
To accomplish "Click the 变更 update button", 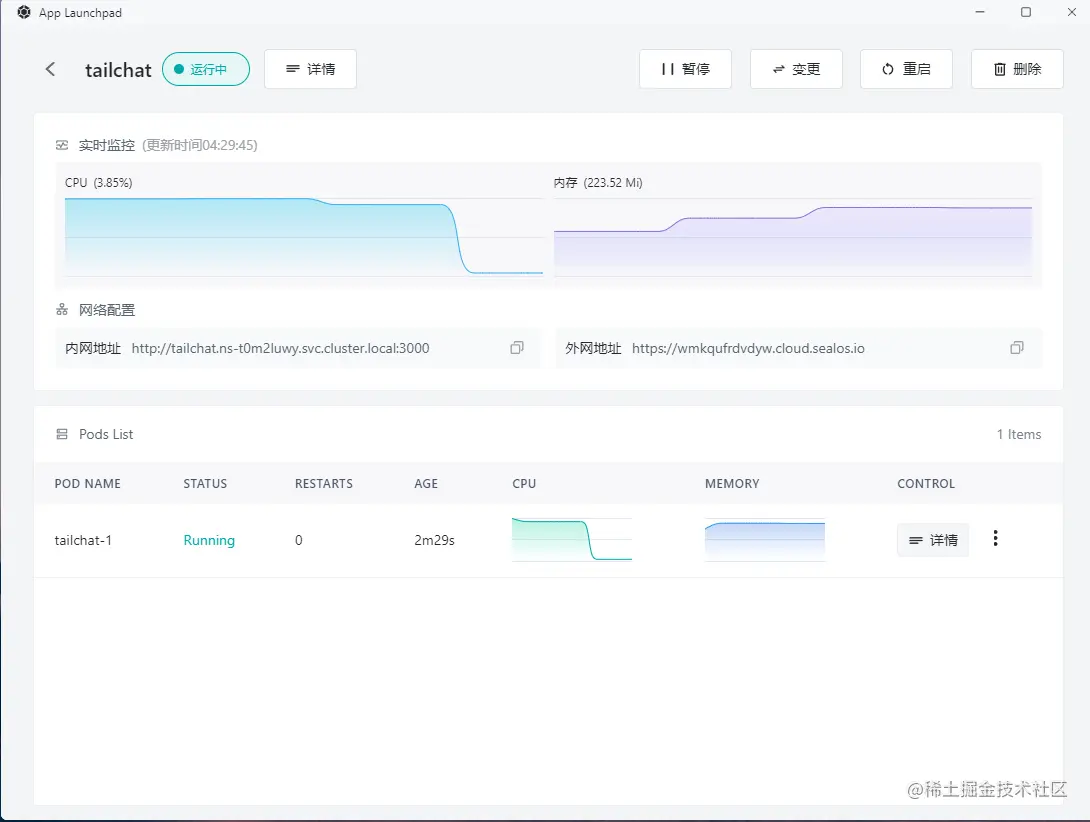I will pyautogui.click(x=796, y=69).
